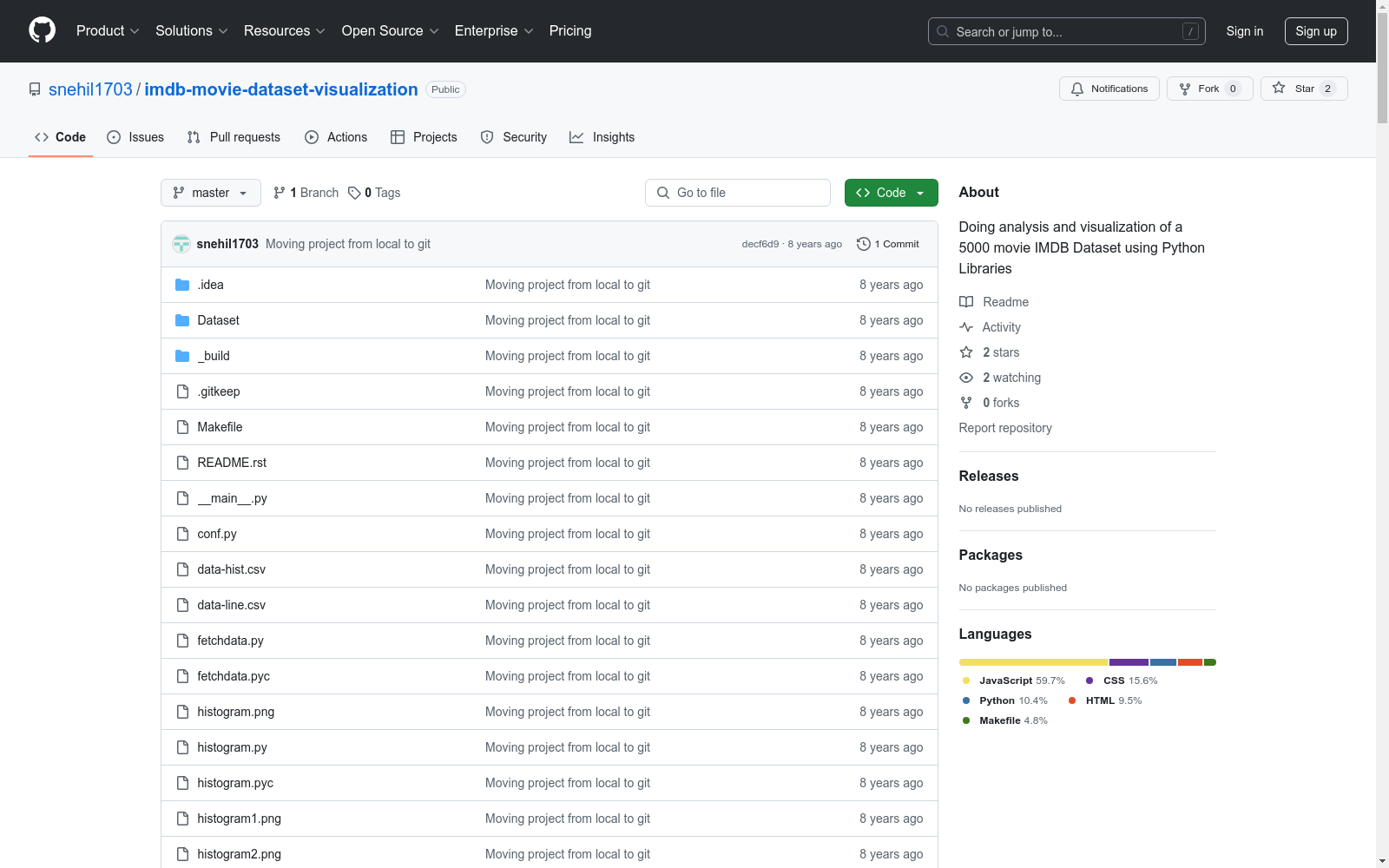Screen dimensions: 1389x868
Task: Click file icon beside fetchdata.py
Action: [182, 641]
